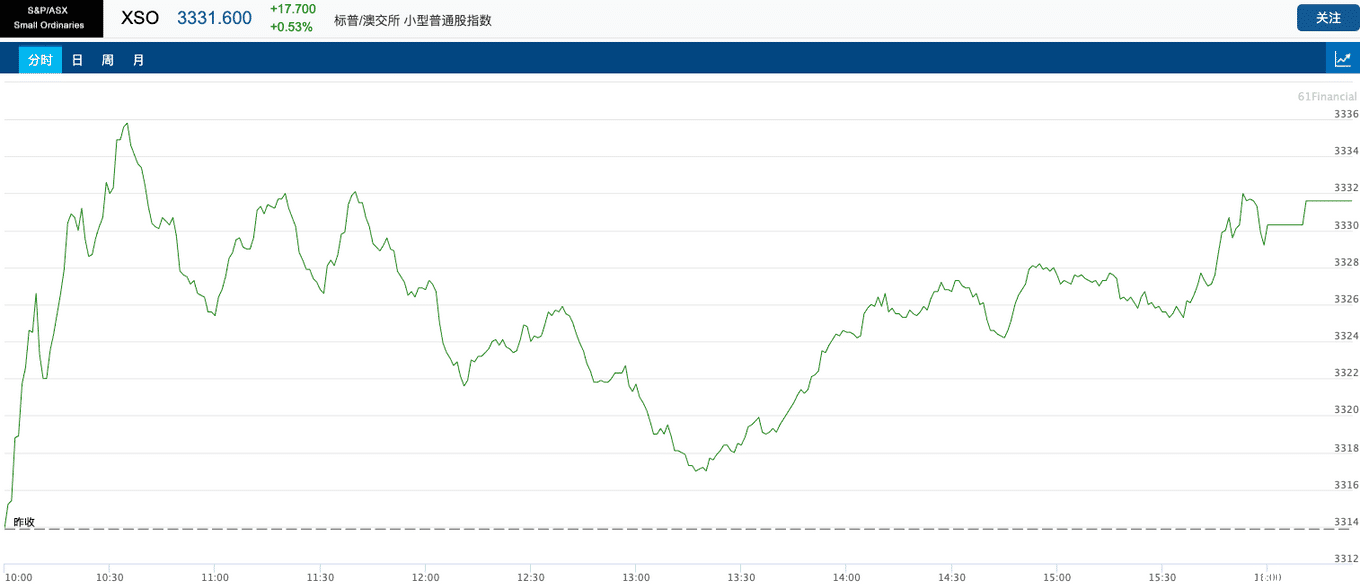Viewport: 1360px width, 587px height.
Task: Click the 12:30 time axis label
Action: (531, 577)
